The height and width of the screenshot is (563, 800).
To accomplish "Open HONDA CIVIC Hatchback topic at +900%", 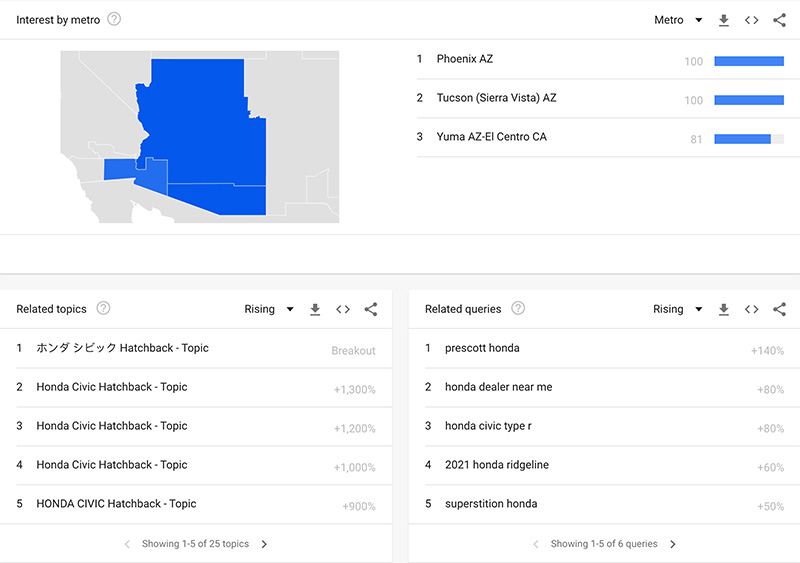I will [x=196, y=504].
